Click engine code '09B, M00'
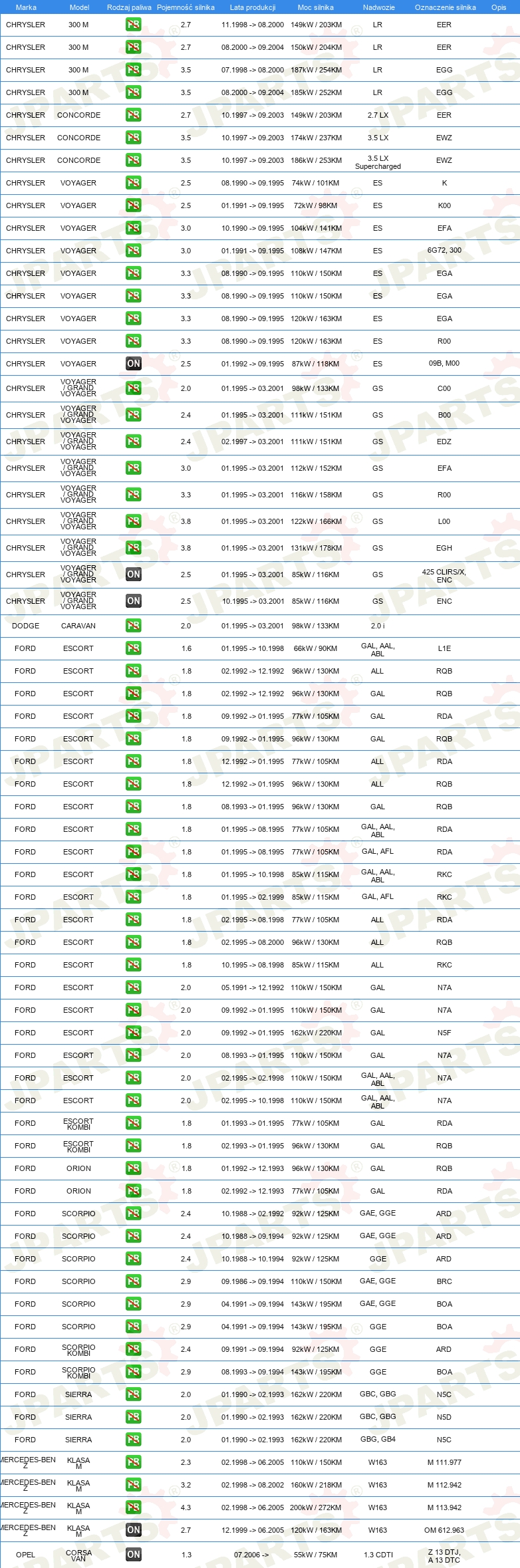The height and width of the screenshot is (1568, 520). click(444, 363)
